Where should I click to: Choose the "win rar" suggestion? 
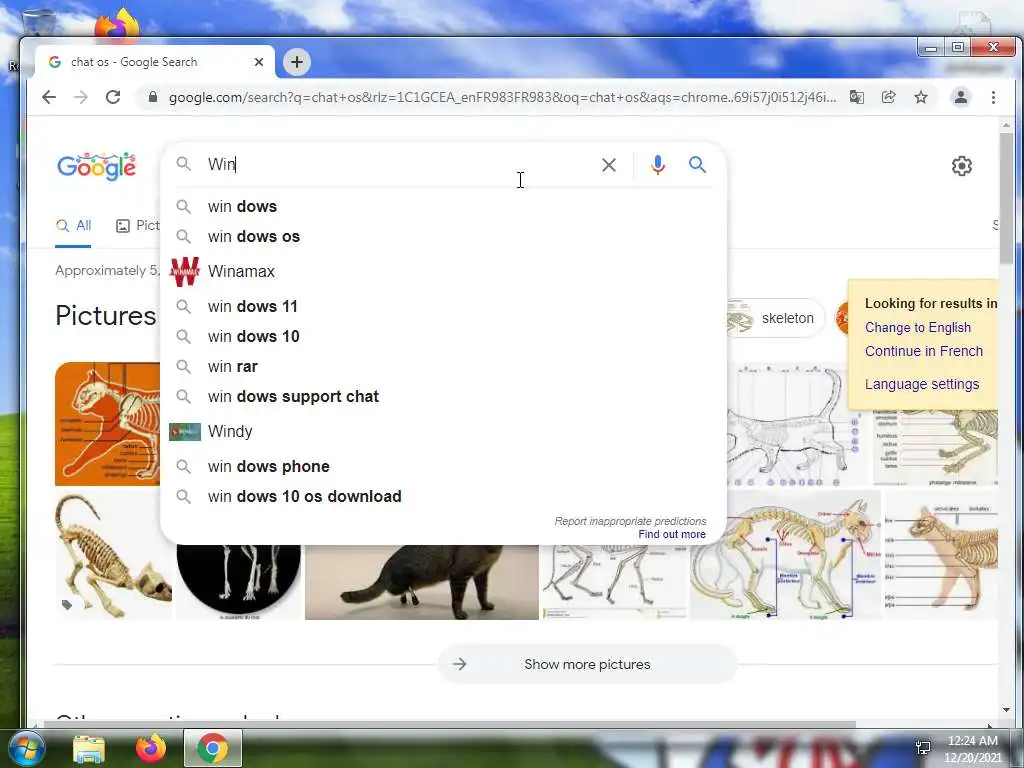pos(443,366)
